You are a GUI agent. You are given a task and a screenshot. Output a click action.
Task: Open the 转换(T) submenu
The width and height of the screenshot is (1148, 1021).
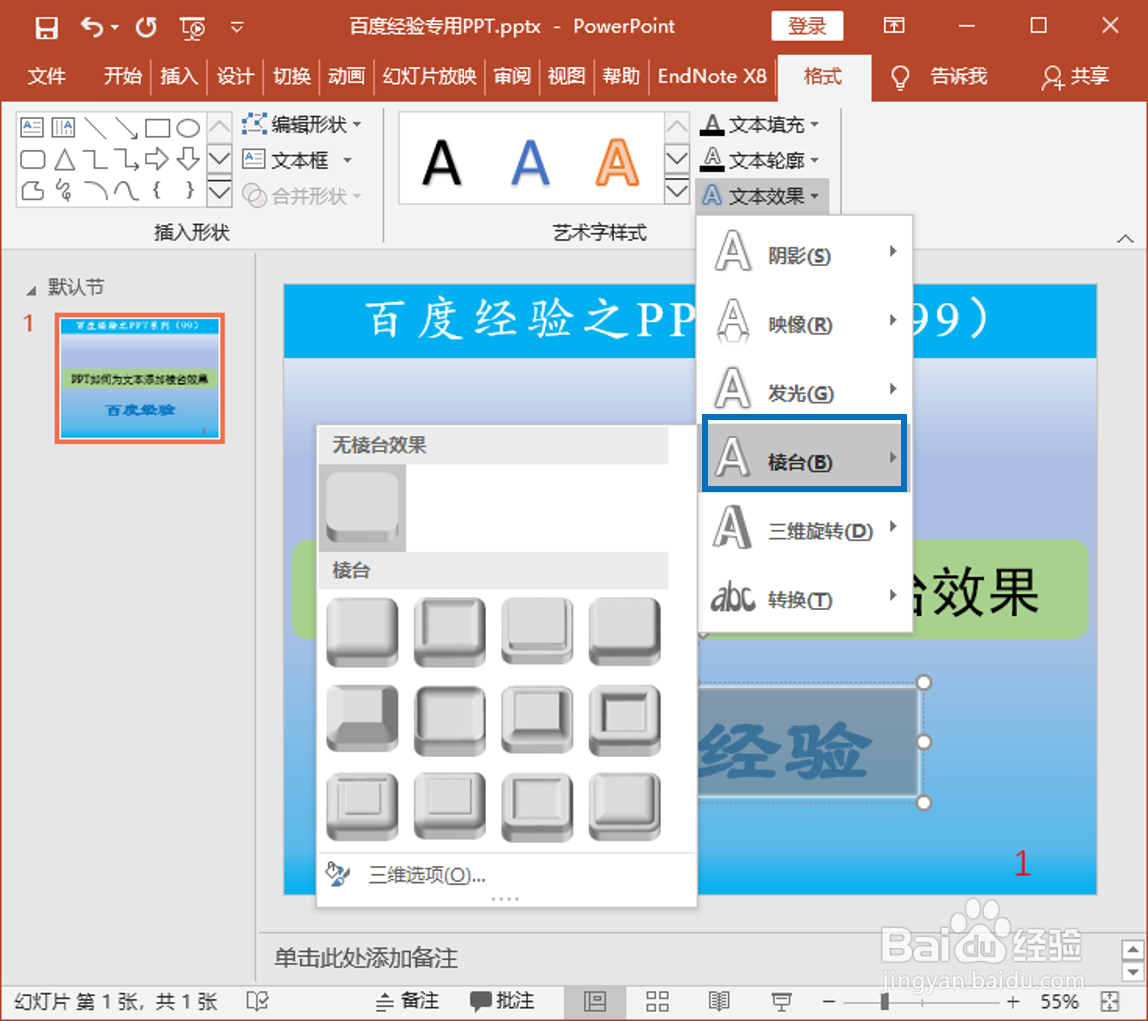point(804,599)
